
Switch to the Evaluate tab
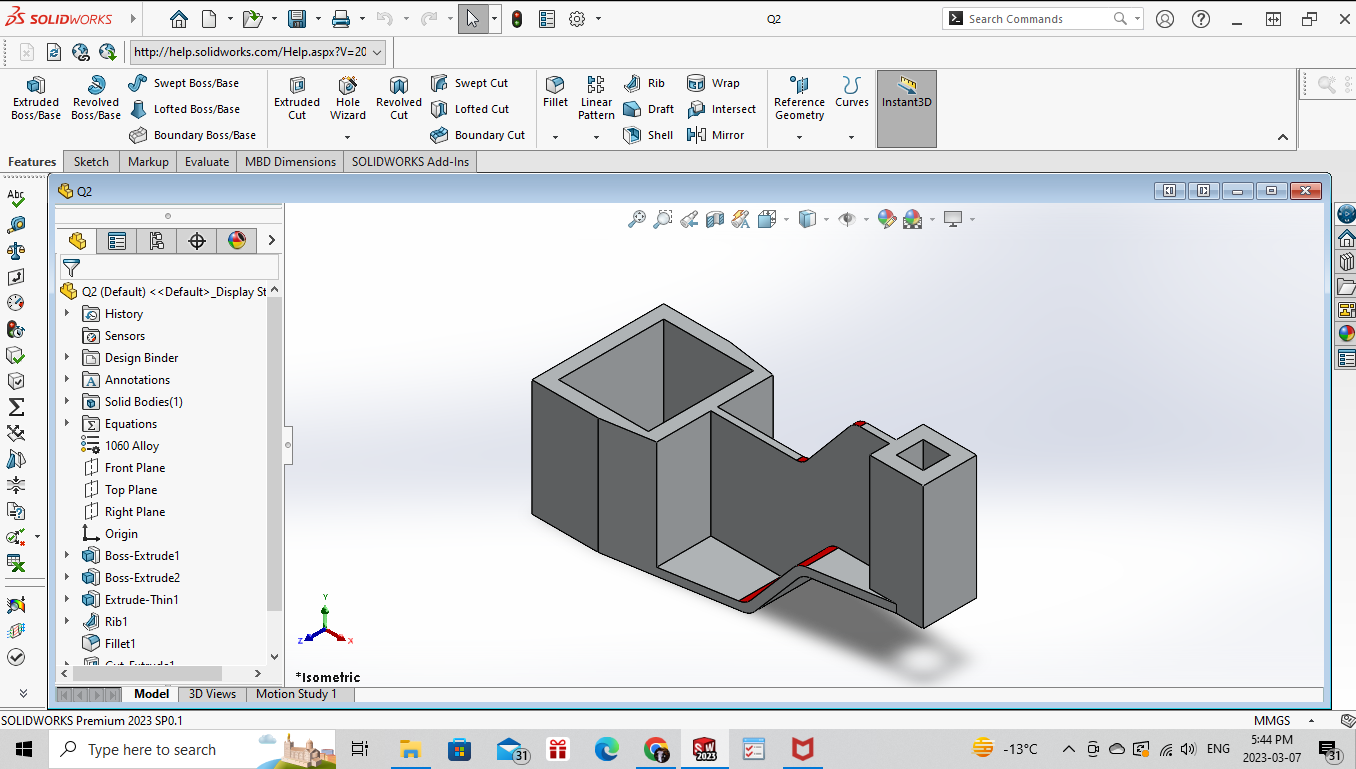(x=207, y=161)
